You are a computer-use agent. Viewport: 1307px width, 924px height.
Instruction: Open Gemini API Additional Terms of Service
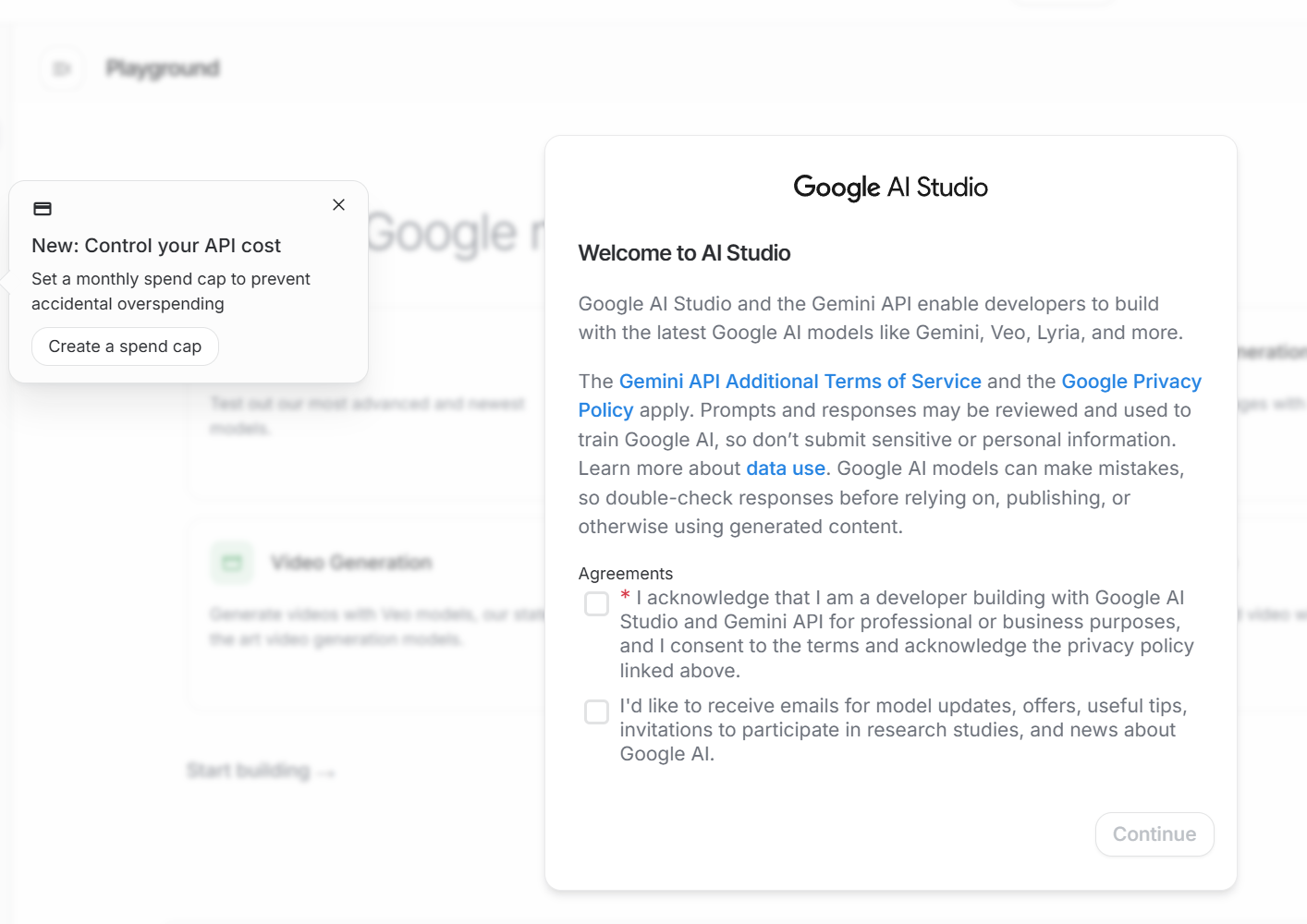coord(800,382)
